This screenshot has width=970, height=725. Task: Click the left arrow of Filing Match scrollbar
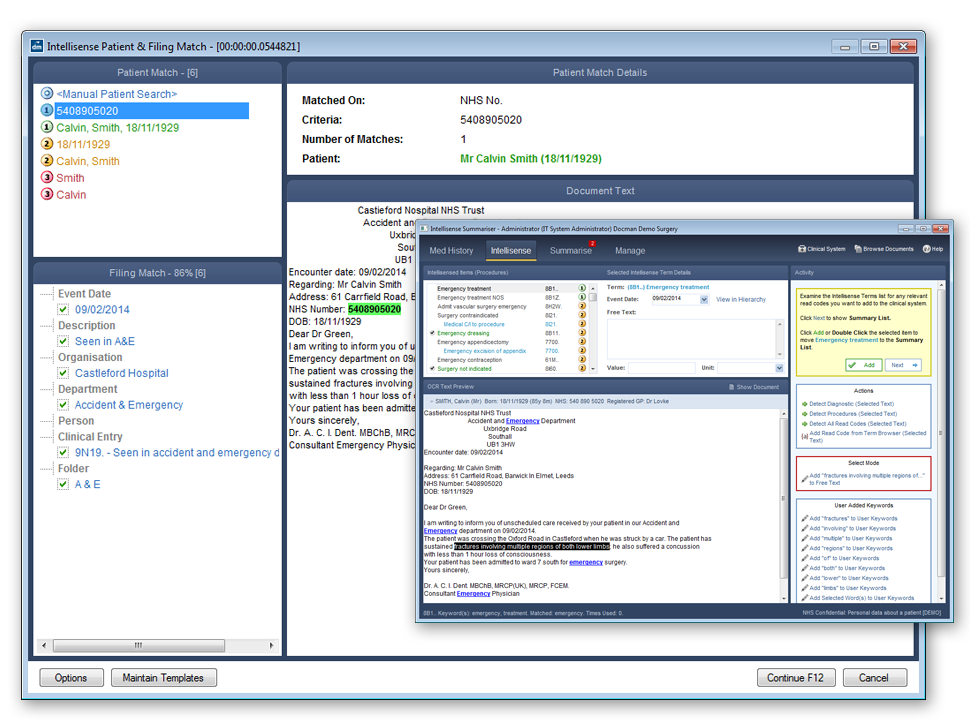tap(43, 645)
